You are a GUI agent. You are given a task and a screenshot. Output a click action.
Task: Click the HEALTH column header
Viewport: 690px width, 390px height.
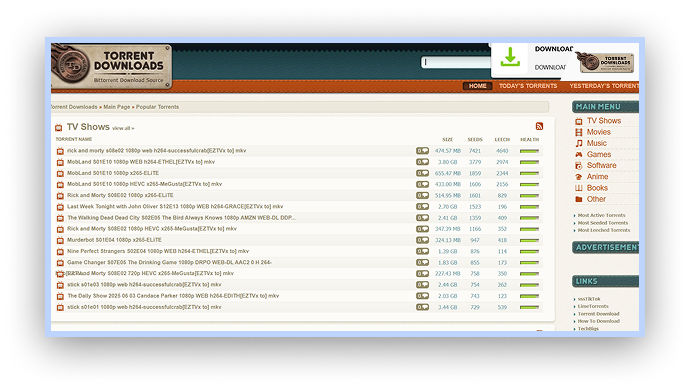tap(529, 140)
